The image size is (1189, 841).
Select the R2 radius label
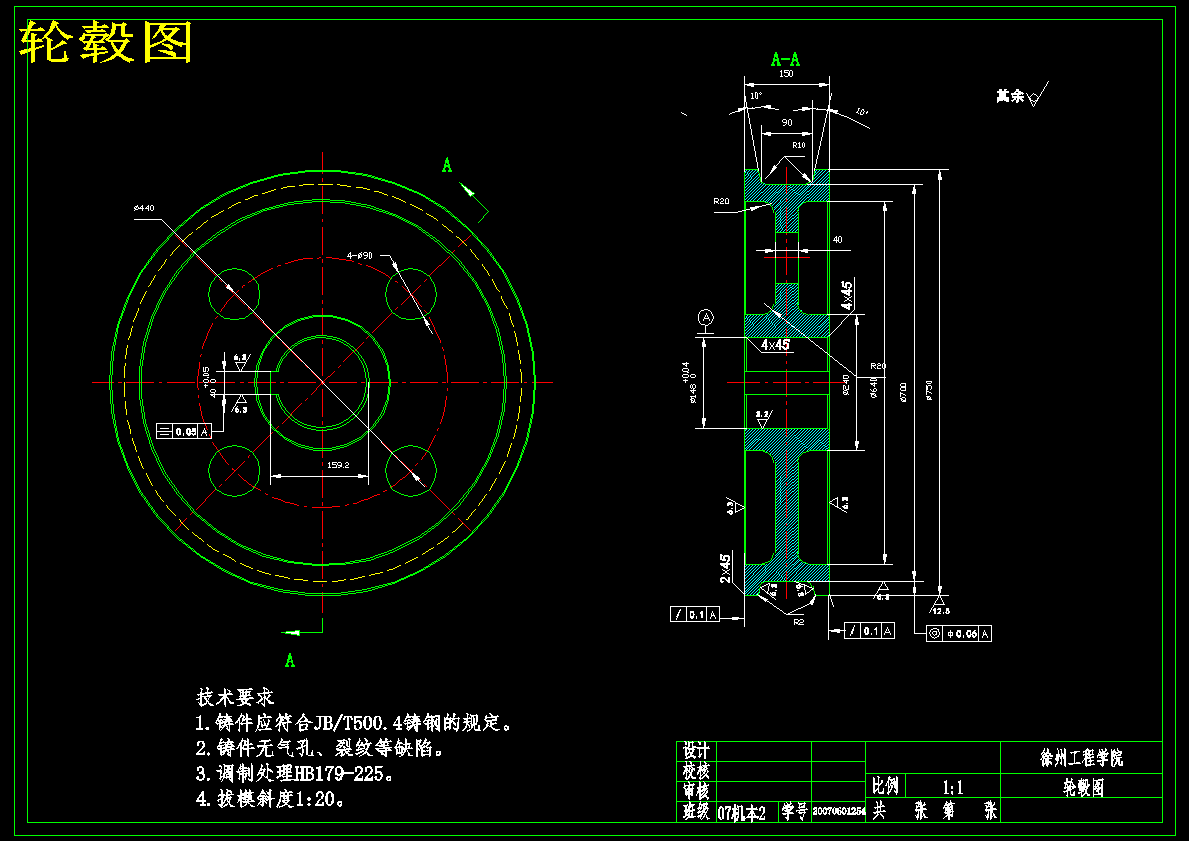[798, 622]
